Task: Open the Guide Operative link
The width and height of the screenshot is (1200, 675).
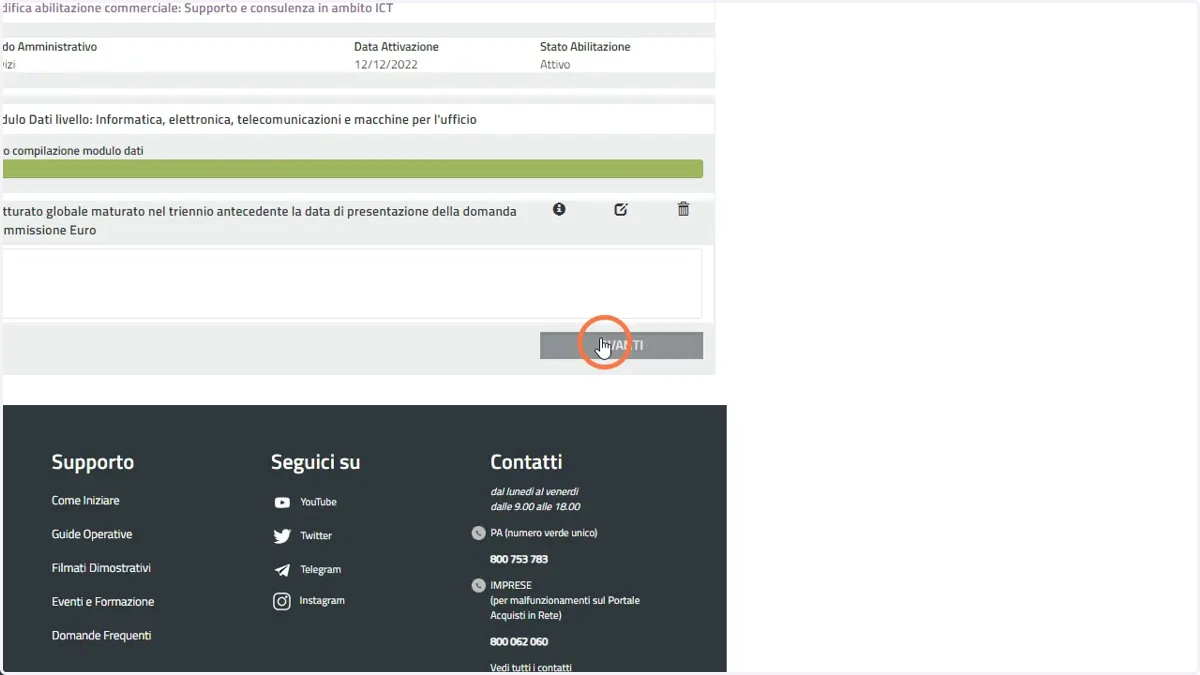Action: [x=92, y=534]
